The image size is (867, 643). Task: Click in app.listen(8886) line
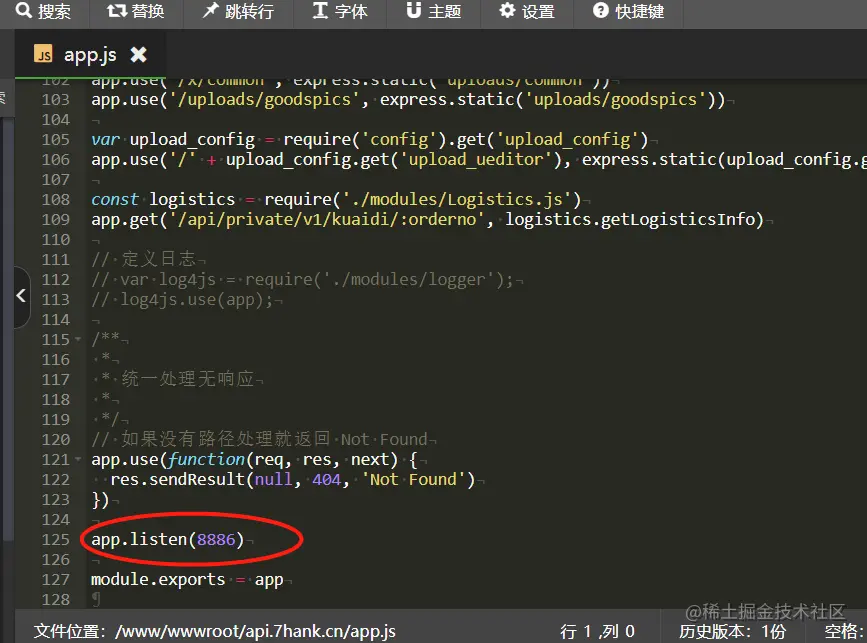click(x=168, y=540)
